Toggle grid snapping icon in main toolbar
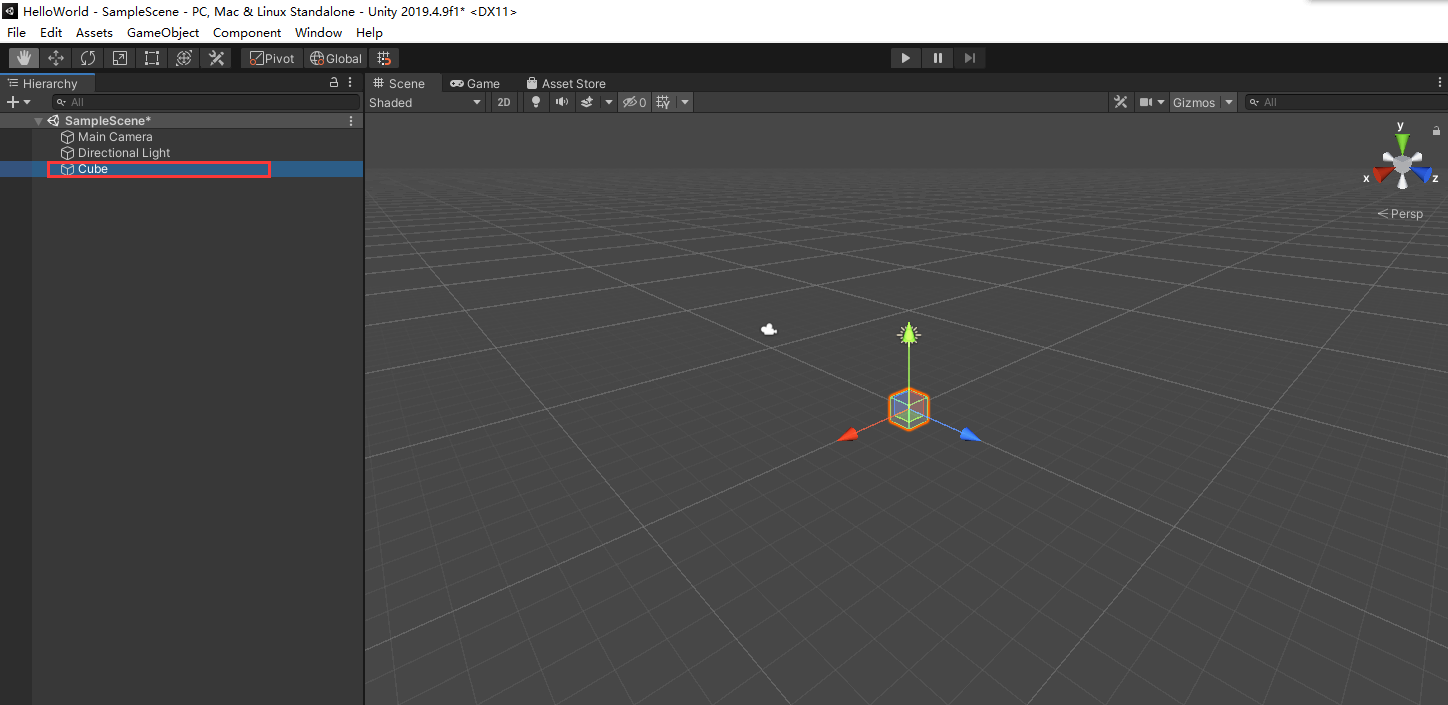 point(384,58)
